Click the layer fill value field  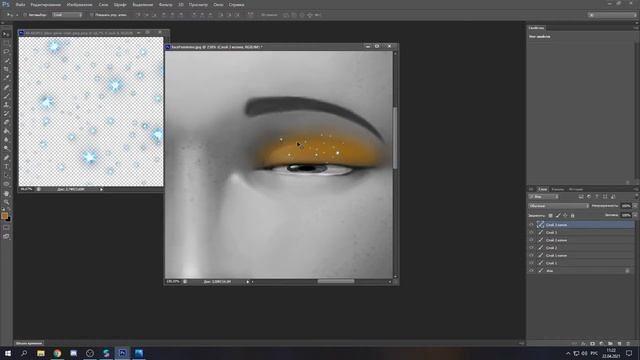tap(626, 215)
